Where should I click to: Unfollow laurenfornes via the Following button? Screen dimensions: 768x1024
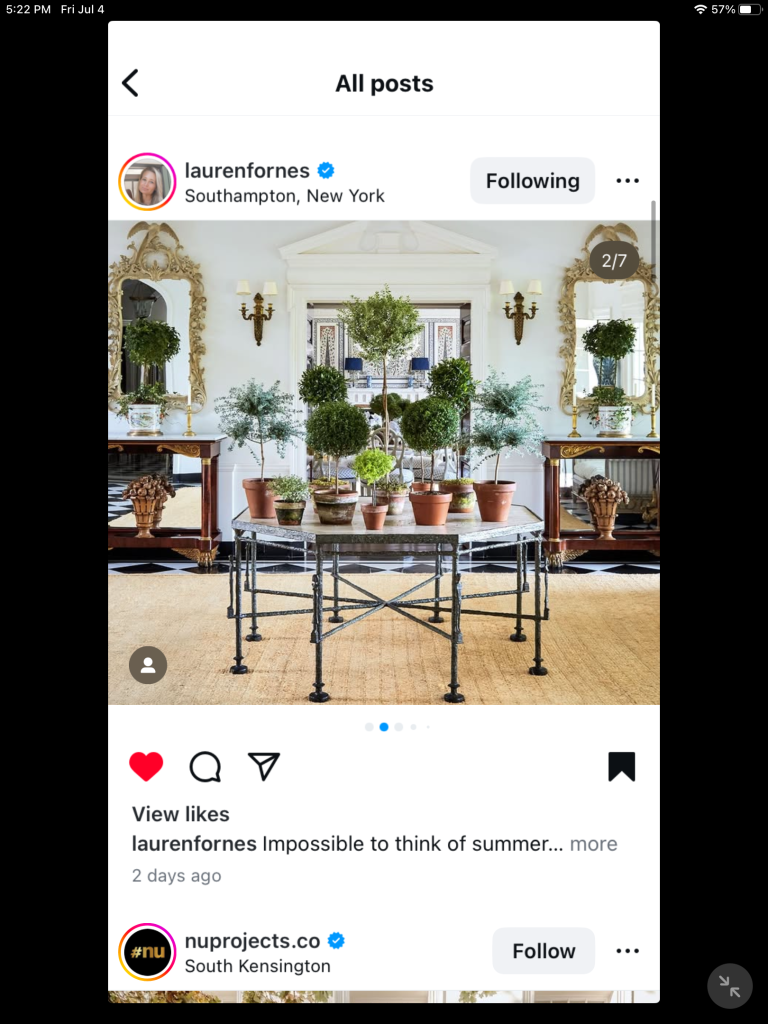[532, 181]
